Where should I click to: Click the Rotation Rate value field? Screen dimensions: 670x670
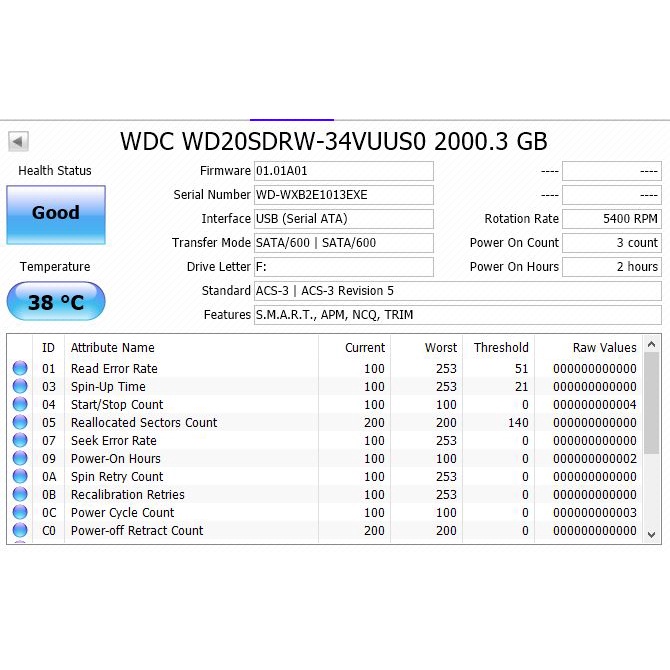click(x=611, y=219)
